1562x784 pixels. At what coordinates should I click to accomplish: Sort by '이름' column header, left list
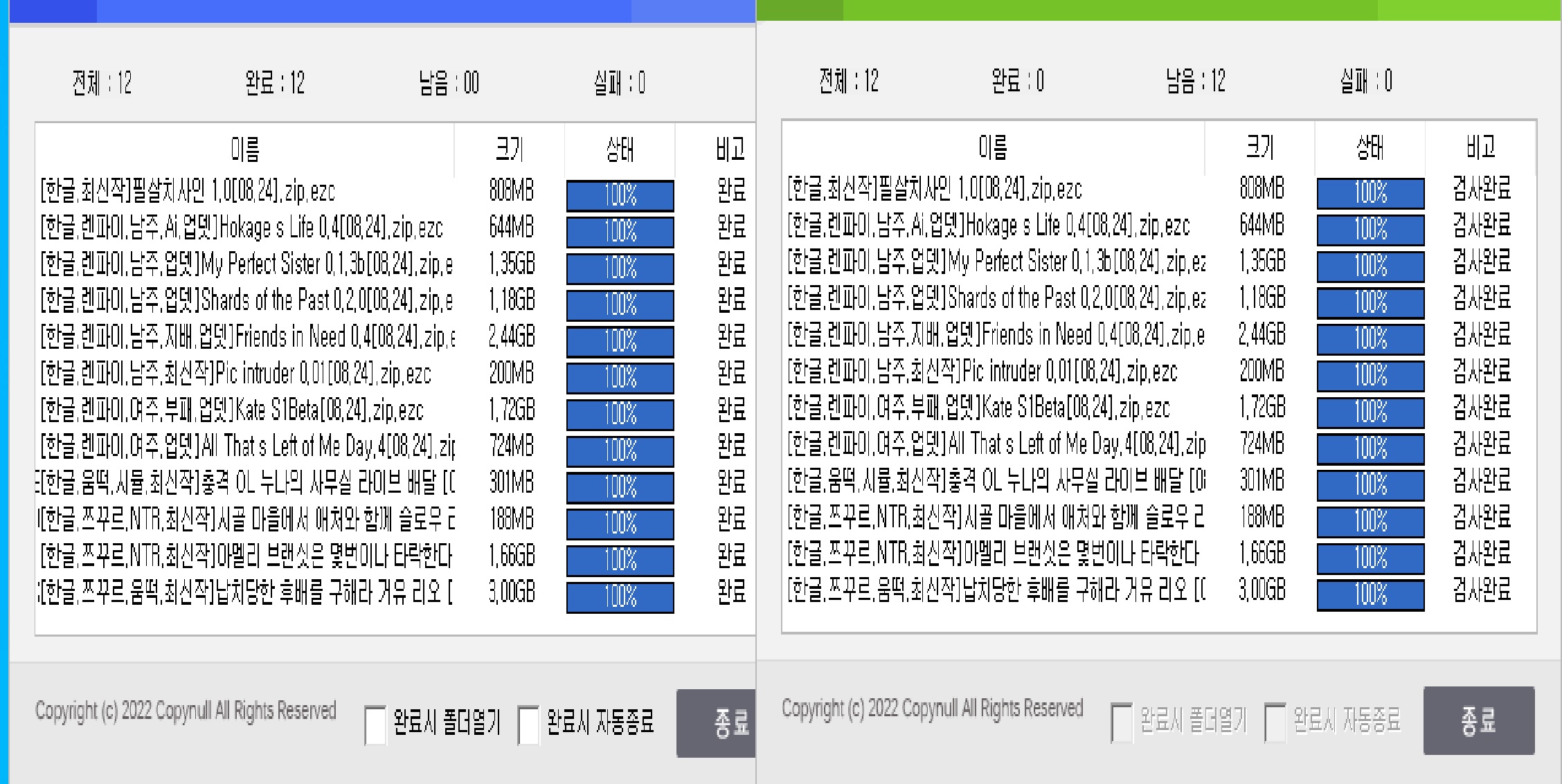[245, 149]
